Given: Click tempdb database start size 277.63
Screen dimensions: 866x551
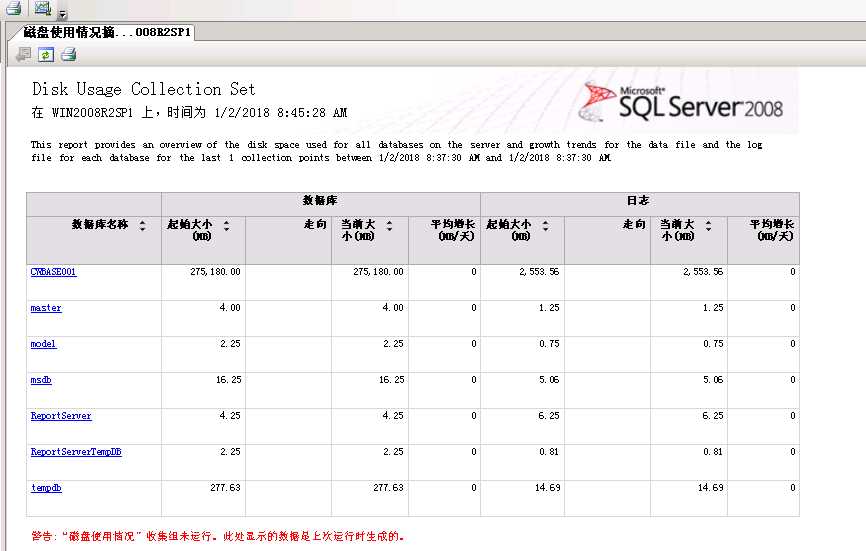Looking at the screenshot, I should pos(225,488).
